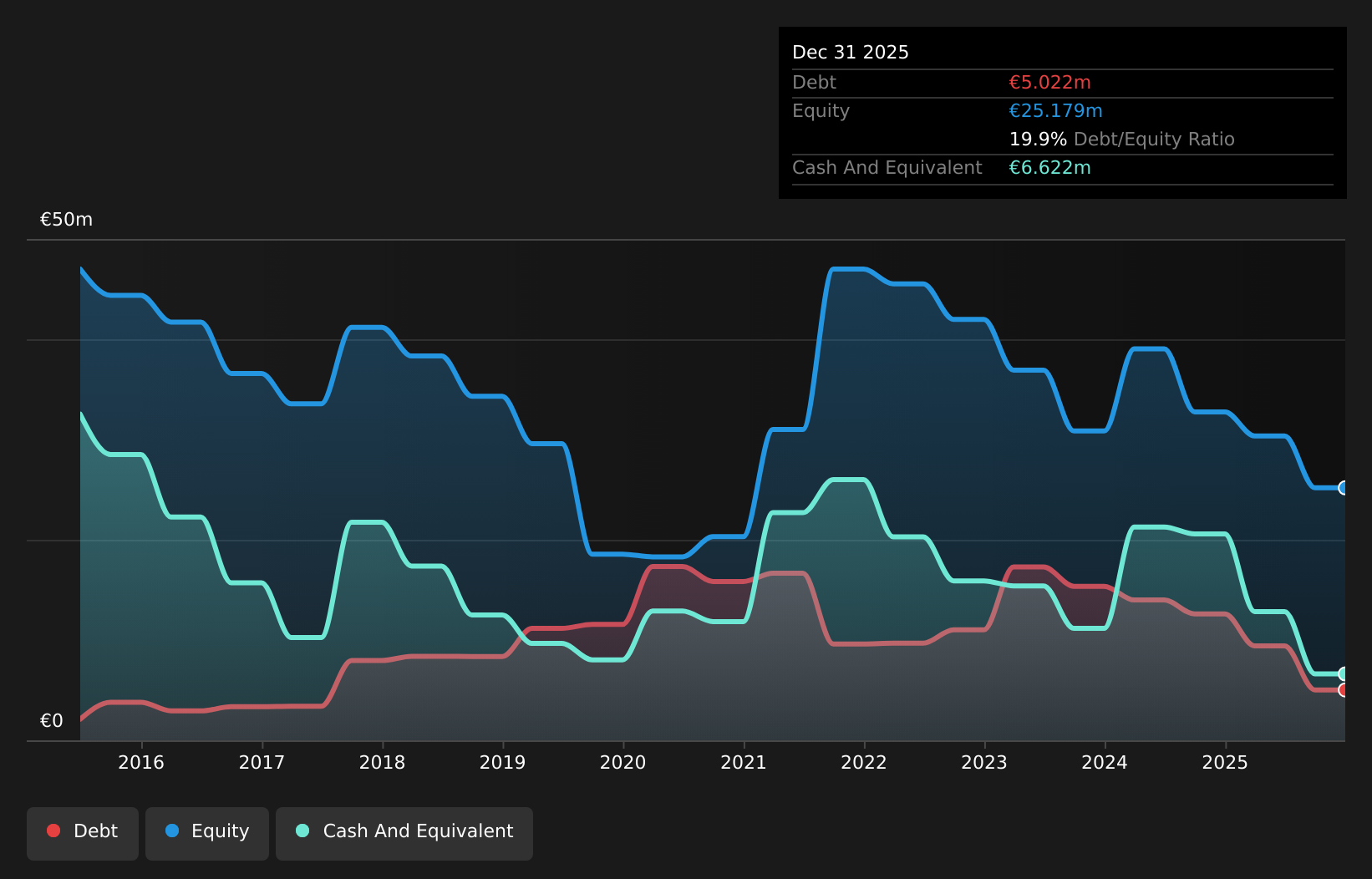Click the 2025 x-axis label
1372x879 pixels.
pos(1225,762)
